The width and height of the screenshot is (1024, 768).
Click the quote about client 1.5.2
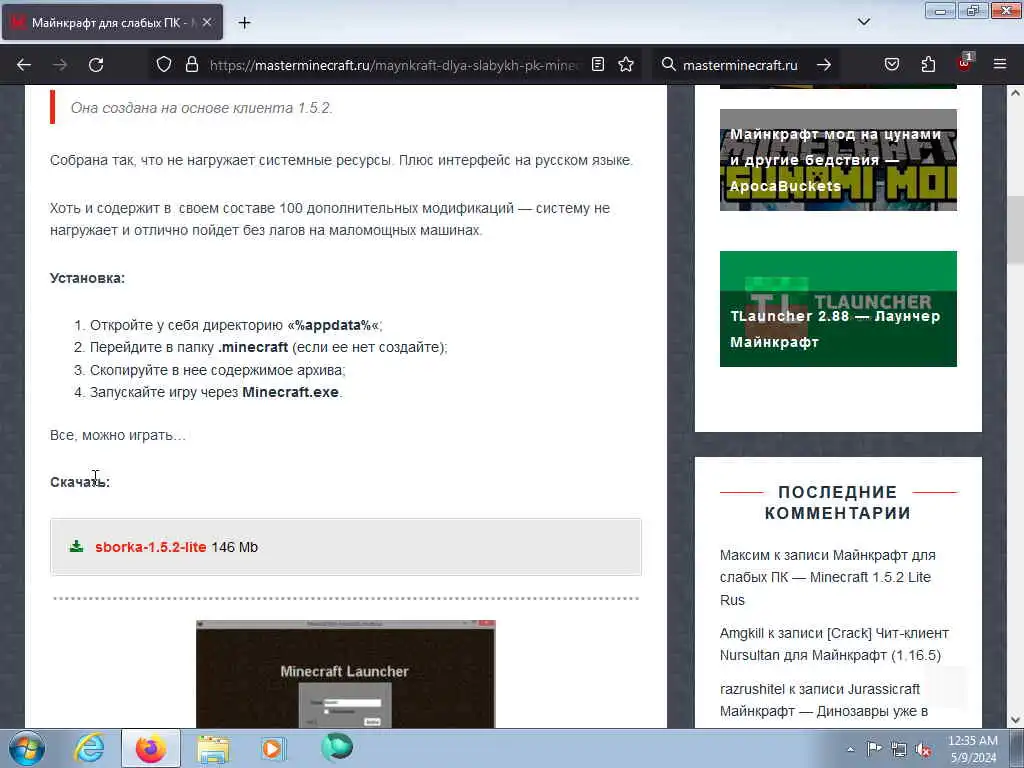click(x=202, y=108)
